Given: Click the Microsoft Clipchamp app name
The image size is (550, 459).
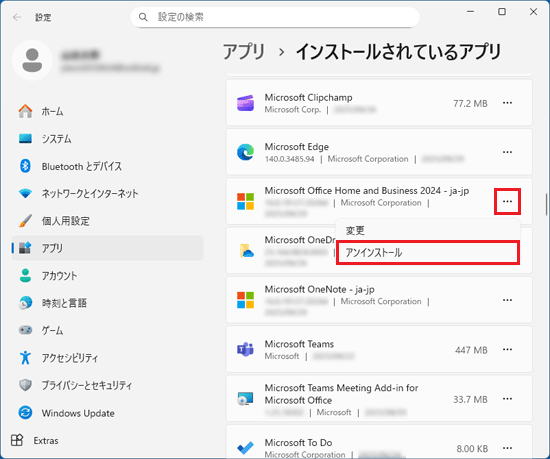Looking at the screenshot, I should (x=308, y=97).
